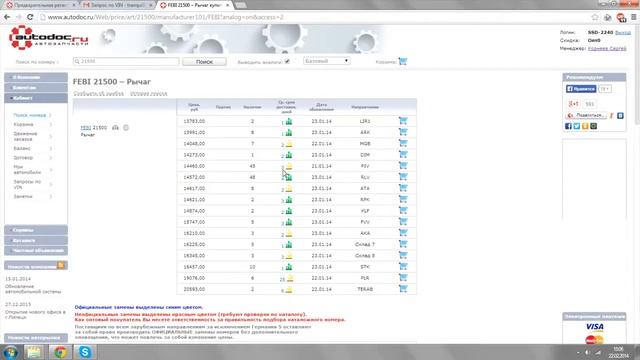Viewport: 640px width, 360px height.
Task: Click the Facebook Нравится like button
Action: point(581,89)
